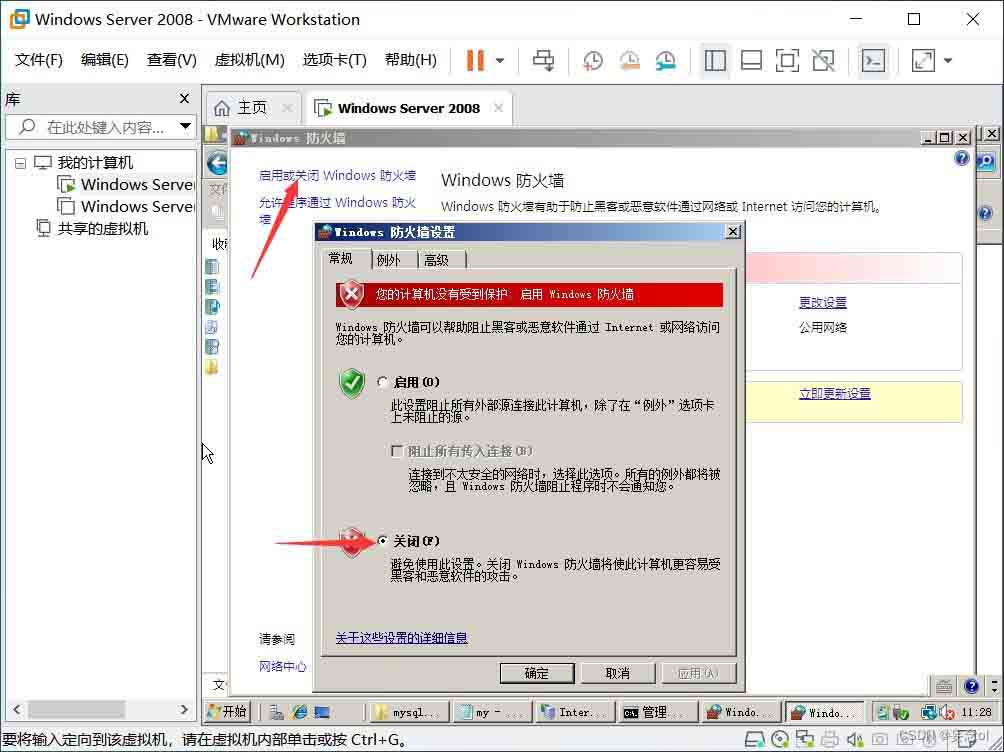Open the my - notepad taskbar item

[492, 712]
